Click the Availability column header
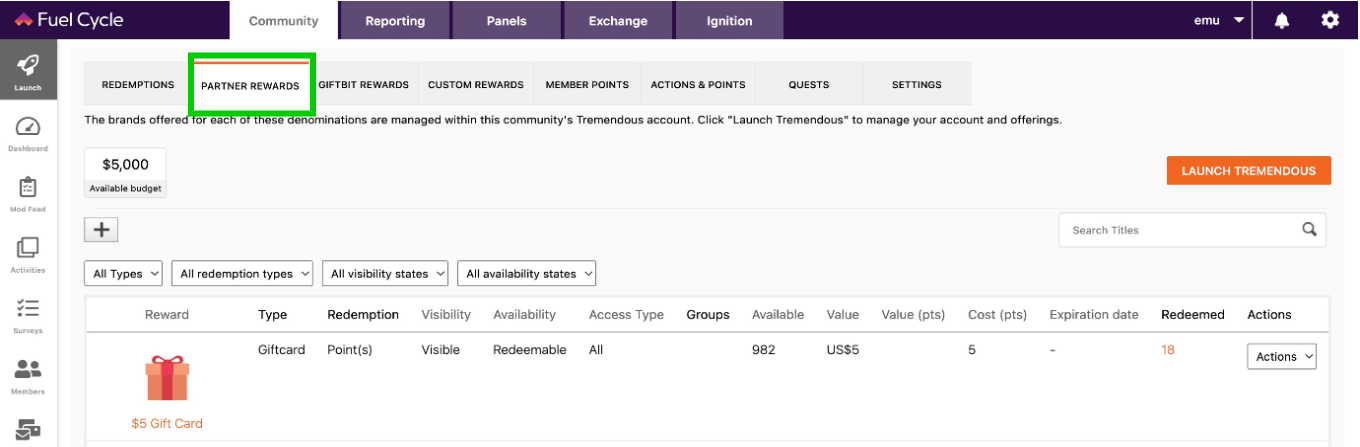 click(x=524, y=314)
